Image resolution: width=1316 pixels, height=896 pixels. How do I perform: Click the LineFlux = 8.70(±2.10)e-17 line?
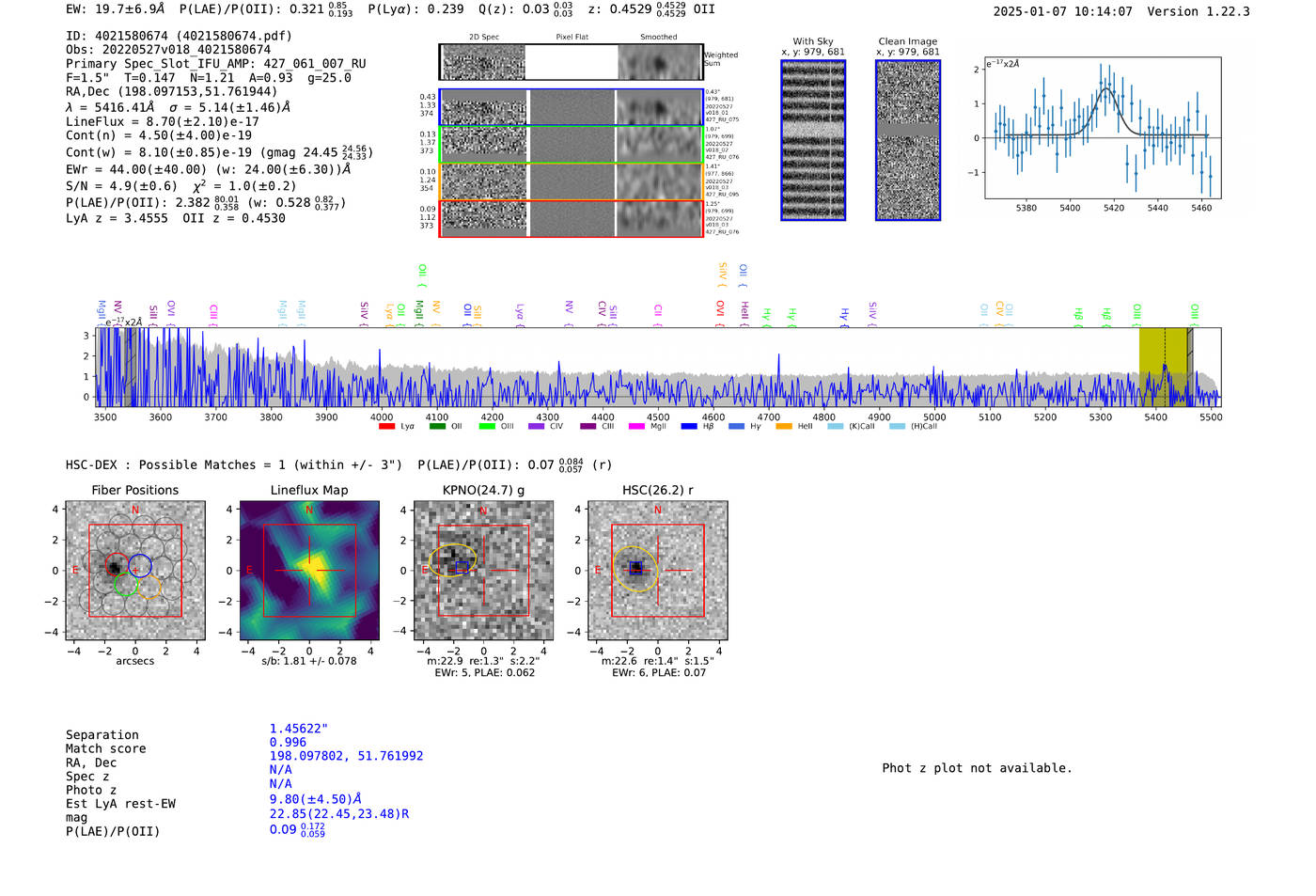pyautogui.click(x=163, y=121)
